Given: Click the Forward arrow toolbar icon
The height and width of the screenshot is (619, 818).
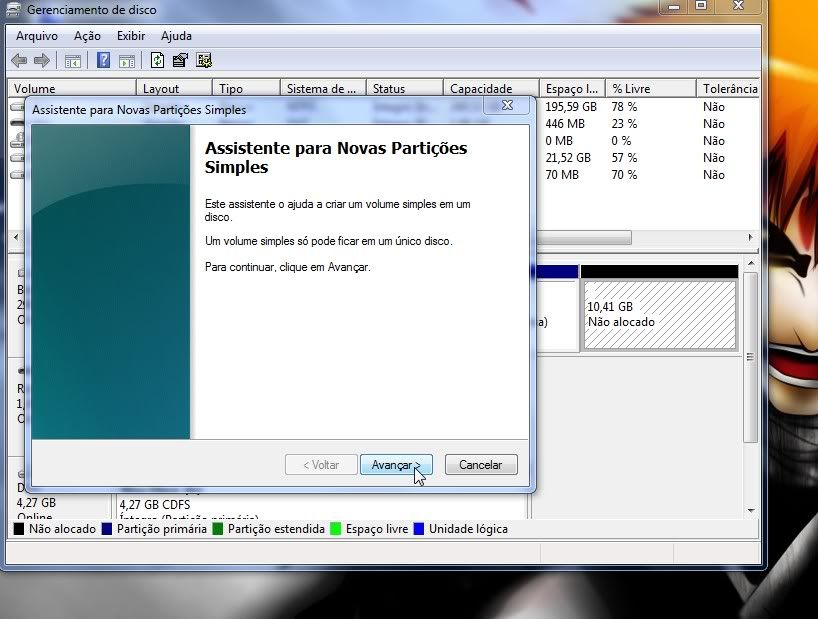Looking at the screenshot, I should (42, 61).
